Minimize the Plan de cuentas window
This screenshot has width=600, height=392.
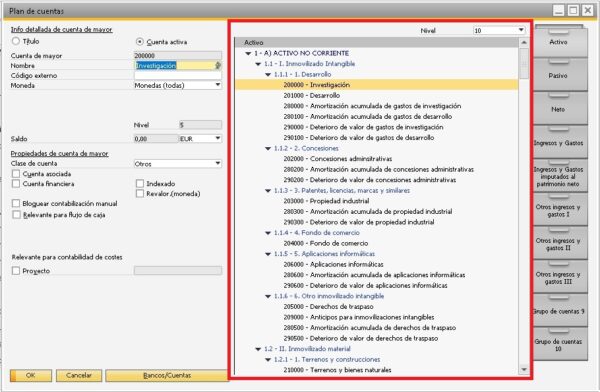coord(559,10)
